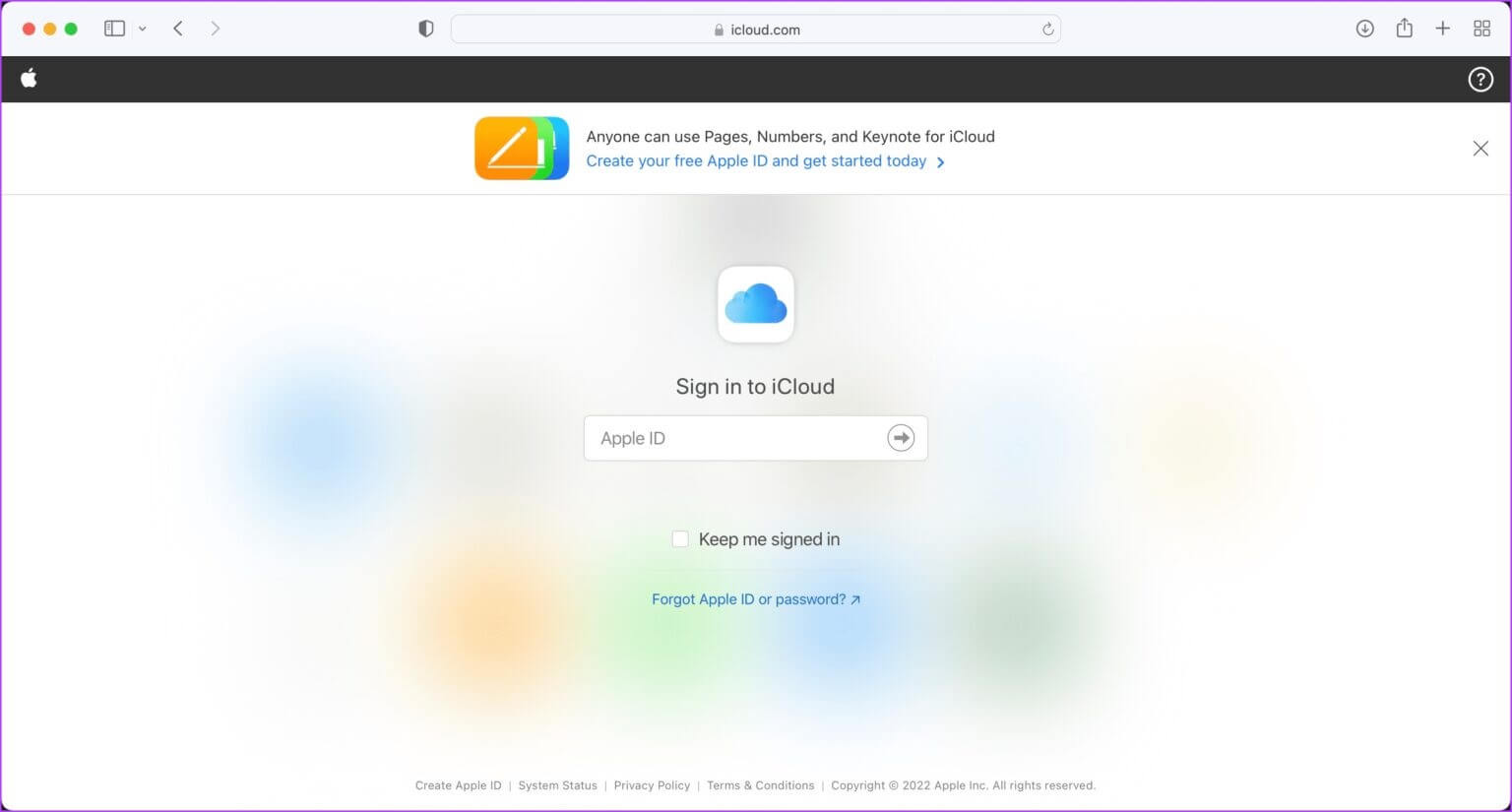Open Privacy Policy footer link
This screenshot has width=1512, height=812.
coord(652,785)
